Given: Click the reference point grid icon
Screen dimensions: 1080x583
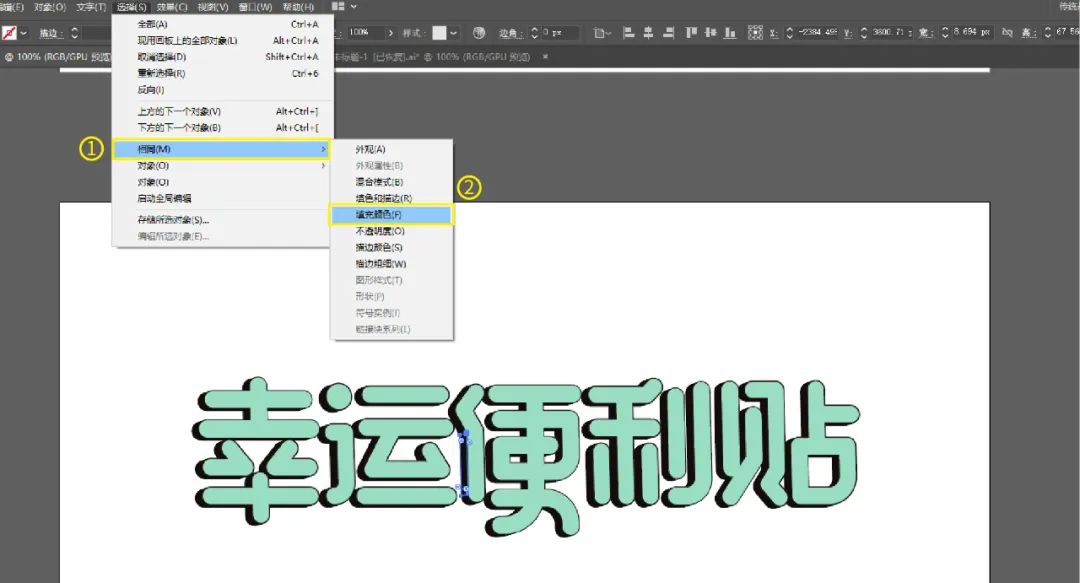Looking at the screenshot, I should 756,32.
